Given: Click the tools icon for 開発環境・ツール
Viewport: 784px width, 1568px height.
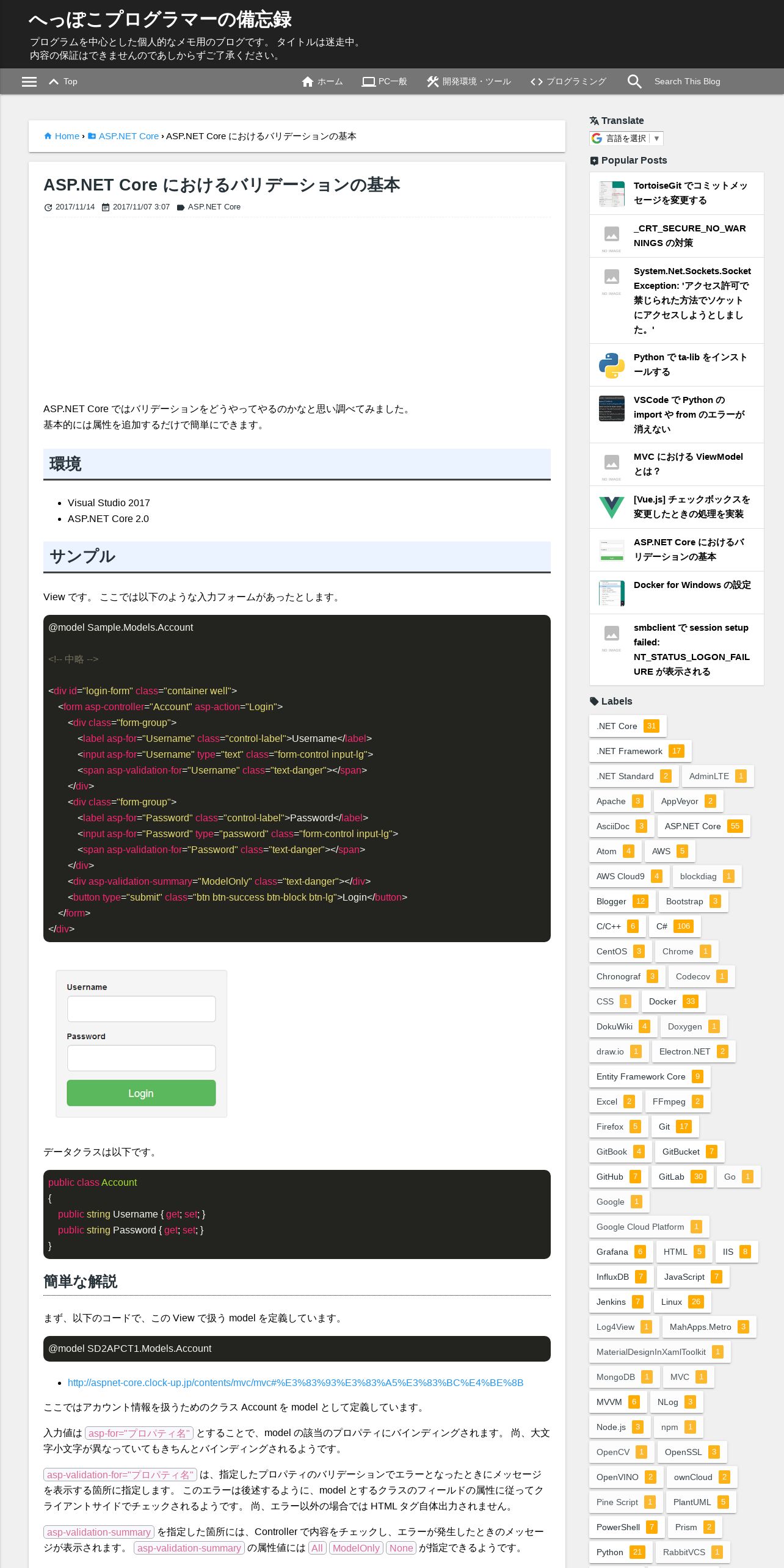Looking at the screenshot, I should 433,82.
